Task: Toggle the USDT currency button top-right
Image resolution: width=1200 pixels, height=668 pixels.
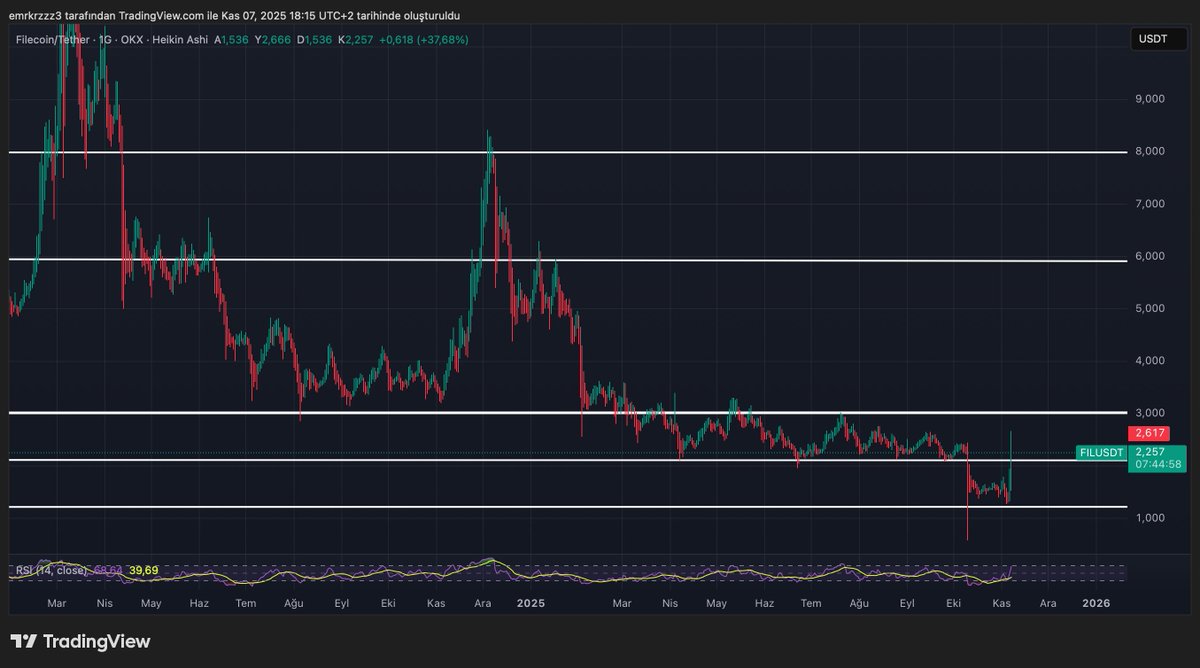Action: (x=1156, y=38)
